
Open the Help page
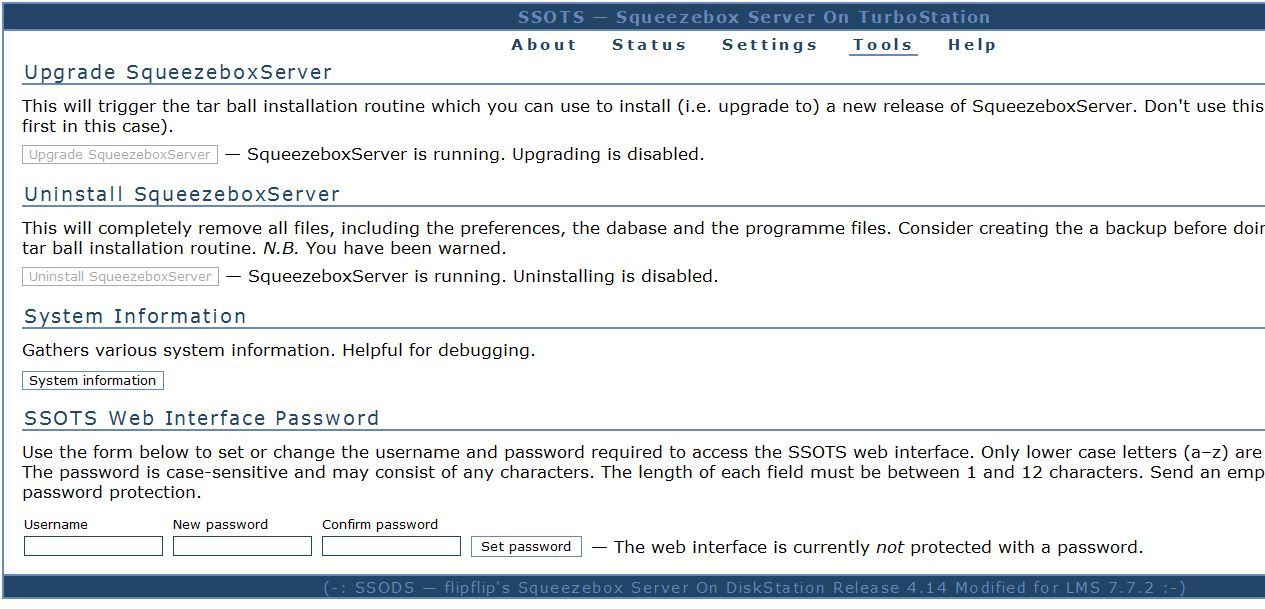click(972, 45)
